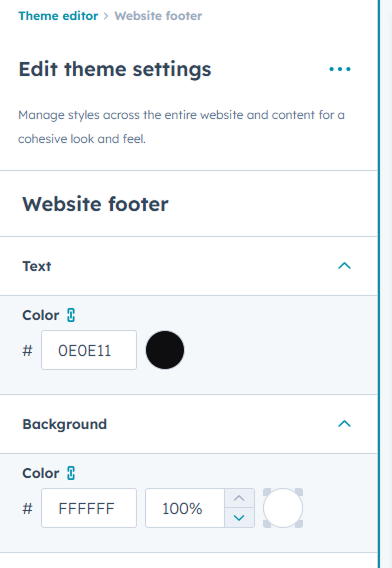This screenshot has height=568, width=392.
Task: Click the Website footer panel heading
Action: pos(95,204)
